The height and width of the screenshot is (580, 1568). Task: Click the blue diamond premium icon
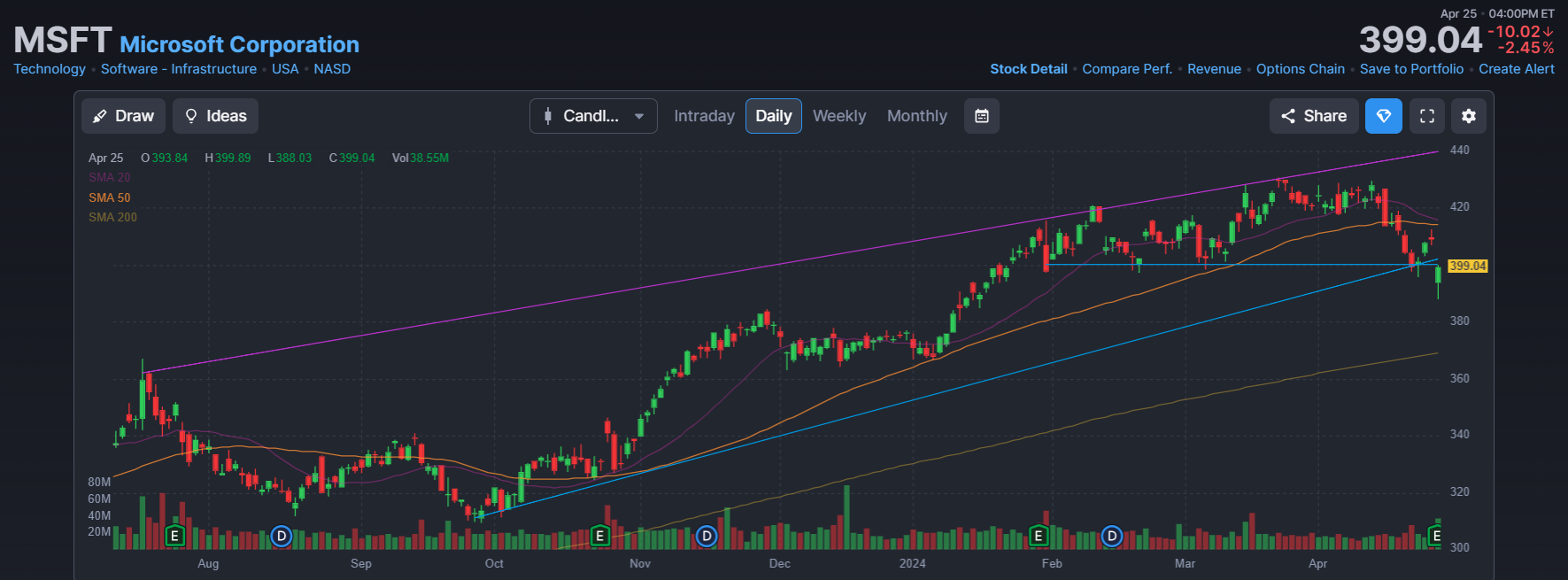1384,116
